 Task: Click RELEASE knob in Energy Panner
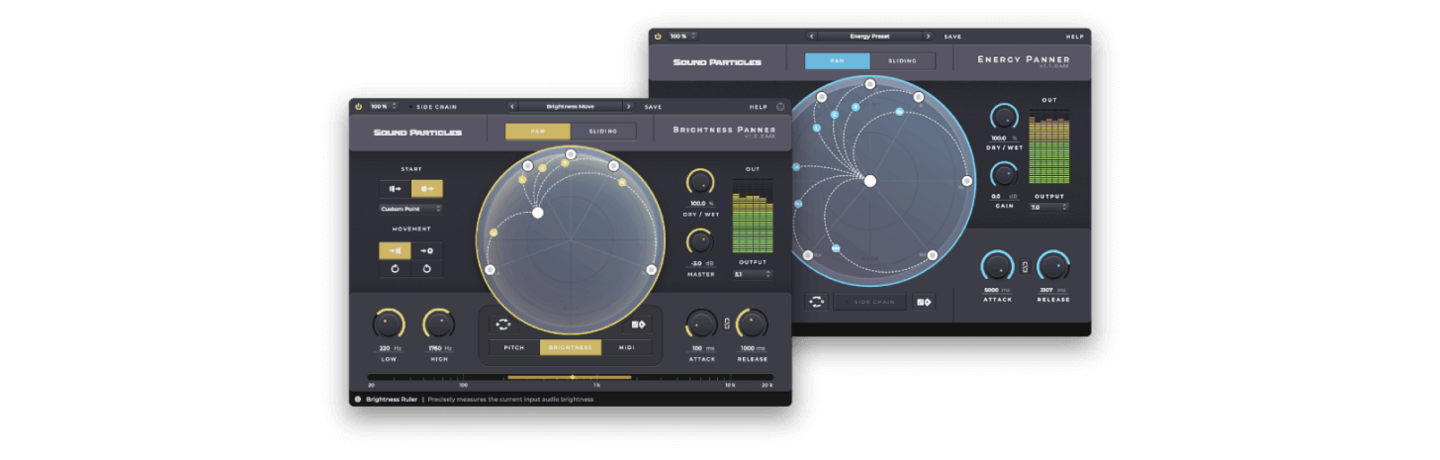click(x=1053, y=266)
